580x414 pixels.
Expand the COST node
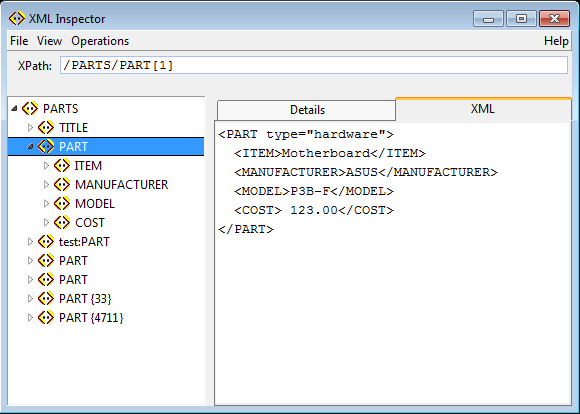[x=46, y=222]
